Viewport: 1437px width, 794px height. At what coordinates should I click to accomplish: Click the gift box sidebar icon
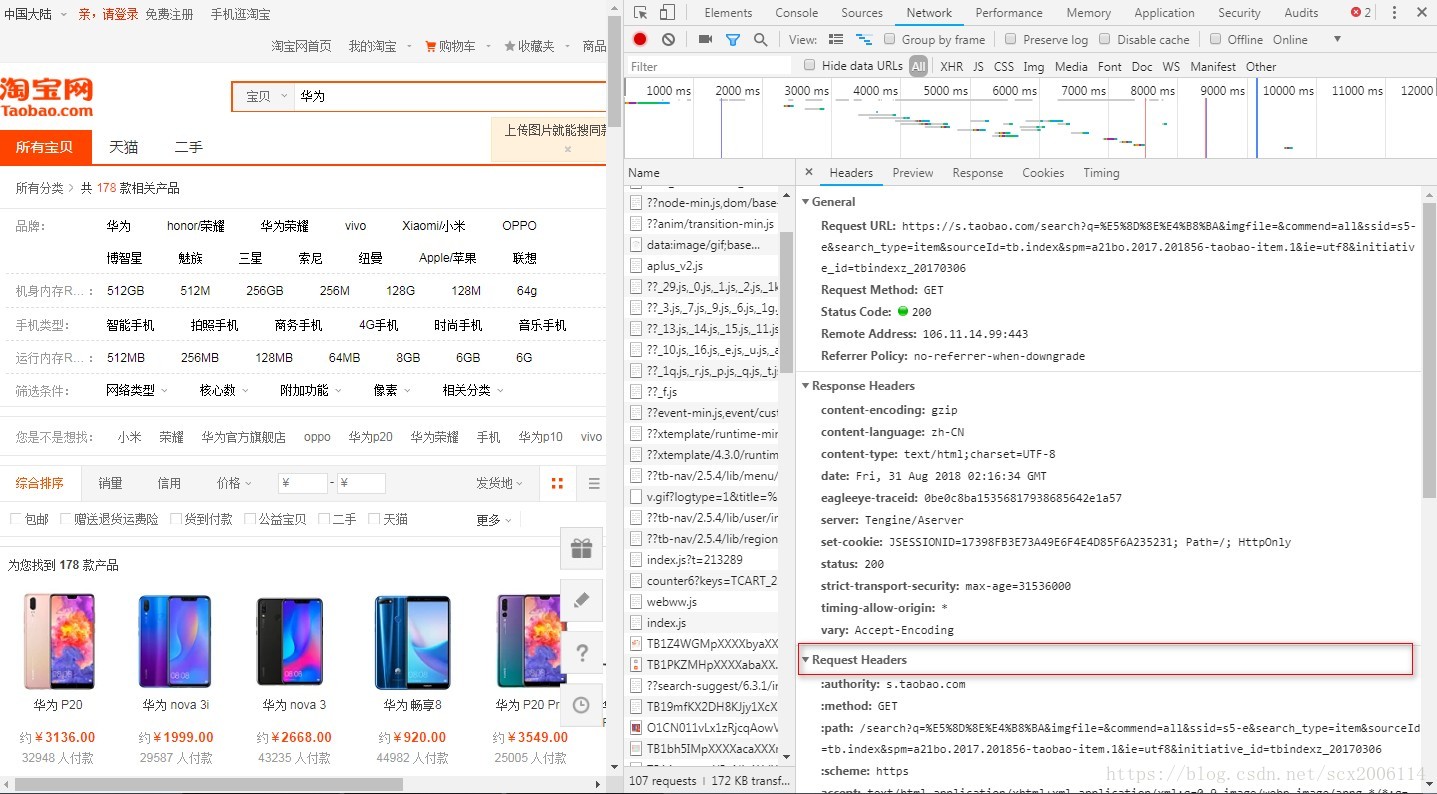(x=581, y=548)
